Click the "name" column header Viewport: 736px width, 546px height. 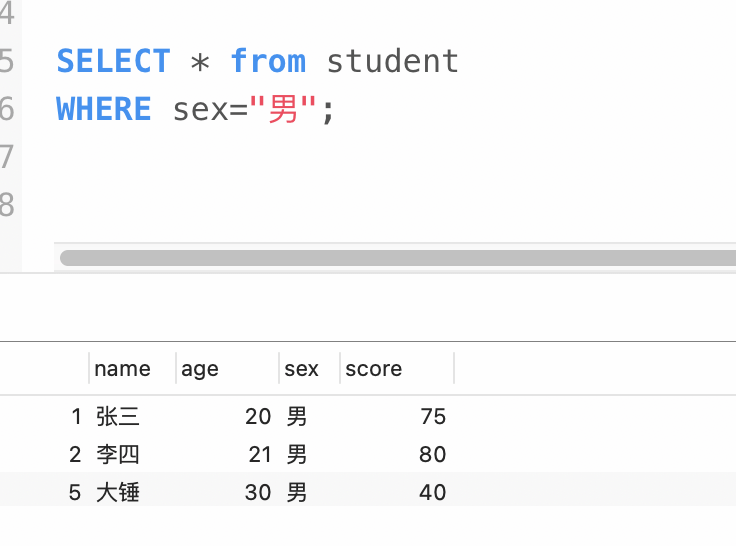click(122, 369)
